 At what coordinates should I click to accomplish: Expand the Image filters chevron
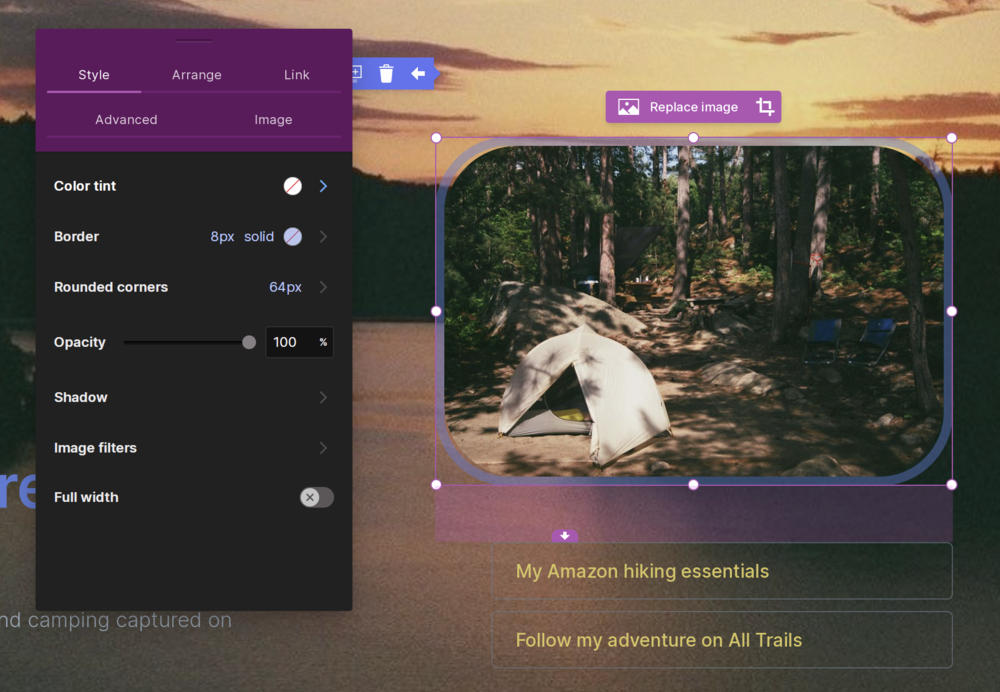[x=323, y=448]
